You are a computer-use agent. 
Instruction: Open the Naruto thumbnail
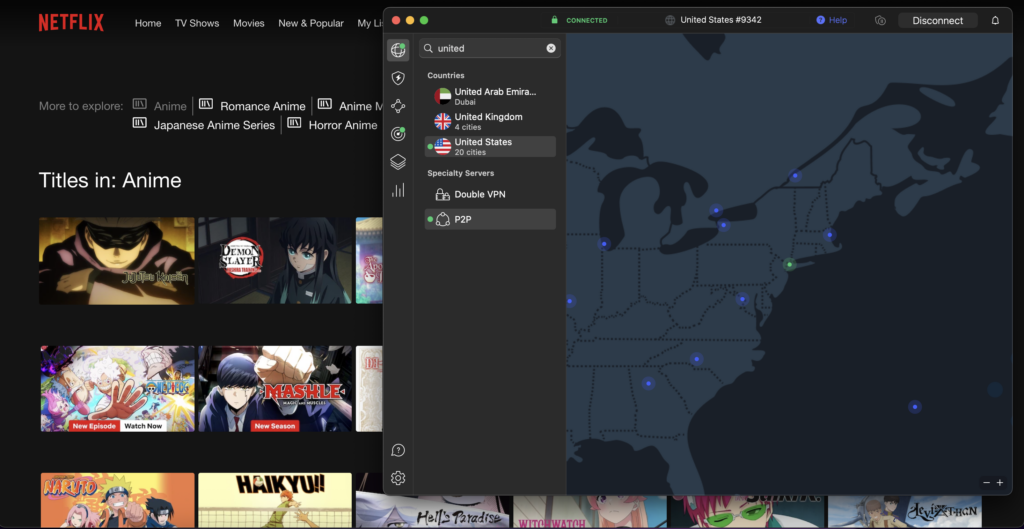click(x=117, y=500)
